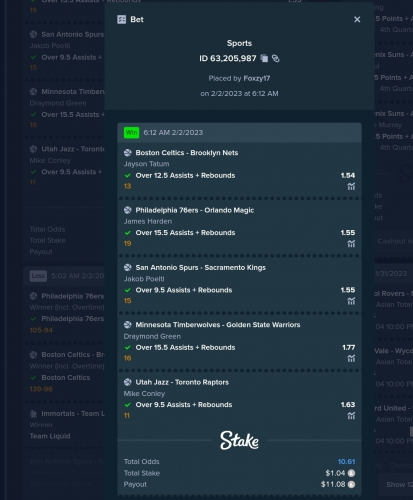The width and height of the screenshot is (413, 500).
Task: Open San Antonio Spurs - Sacramento Kings match
Action: coord(201,267)
